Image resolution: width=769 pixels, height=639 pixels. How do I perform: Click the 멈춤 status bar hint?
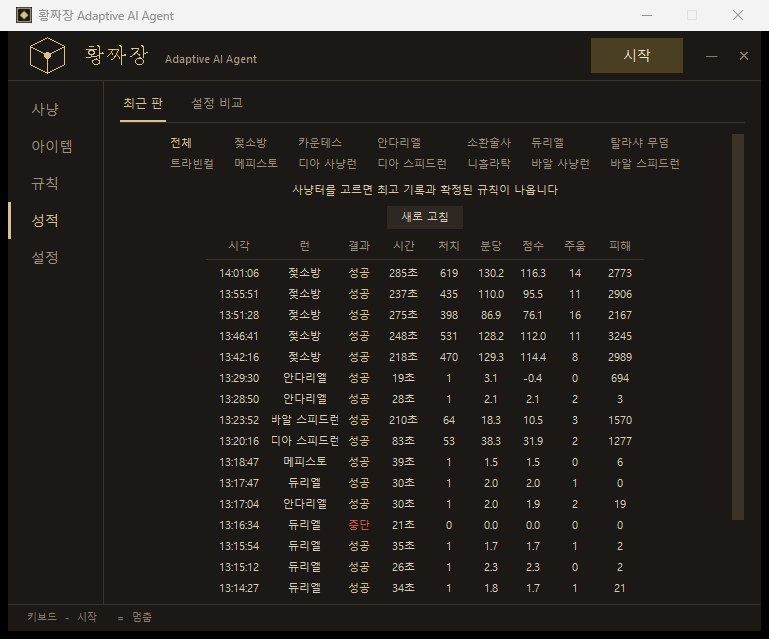[x=142, y=617]
